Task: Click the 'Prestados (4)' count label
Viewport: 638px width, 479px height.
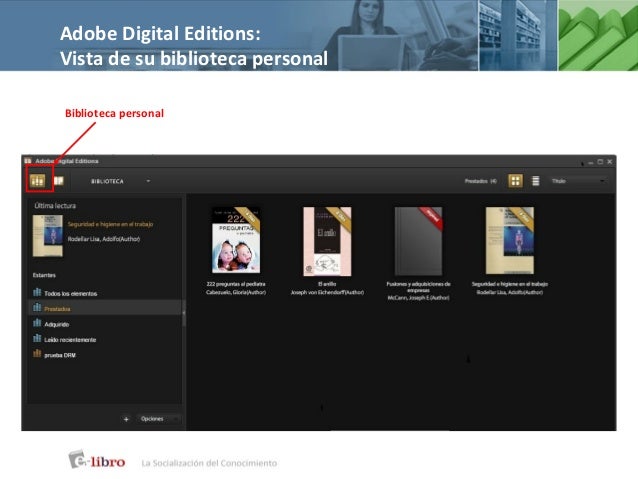Action: coord(481,181)
